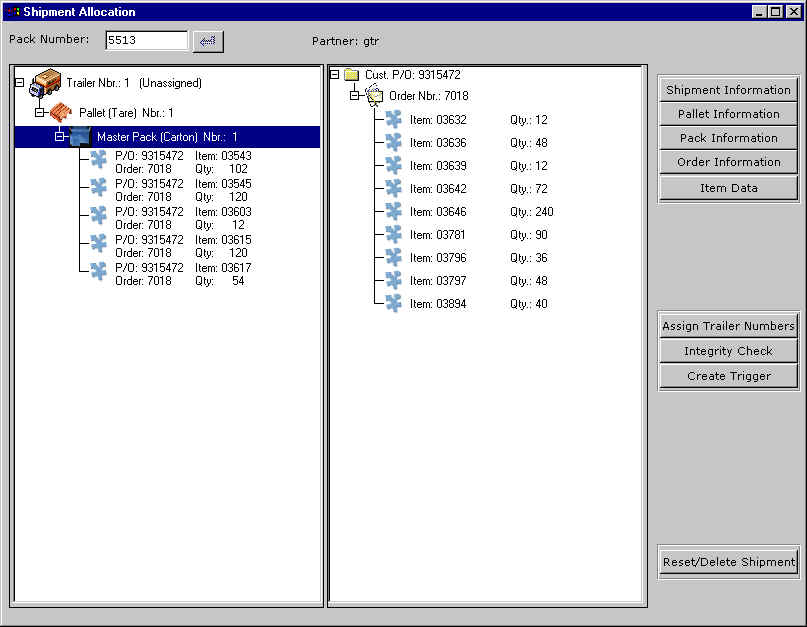The height and width of the screenshot is (627, 807).
Task: Collapse the Order Nbr 7018 node
Action: point(354,96)
